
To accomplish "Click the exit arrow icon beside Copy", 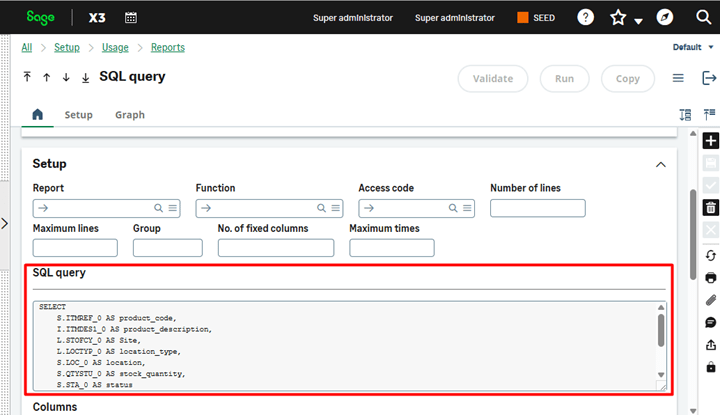I will click(x=709, y=79).
